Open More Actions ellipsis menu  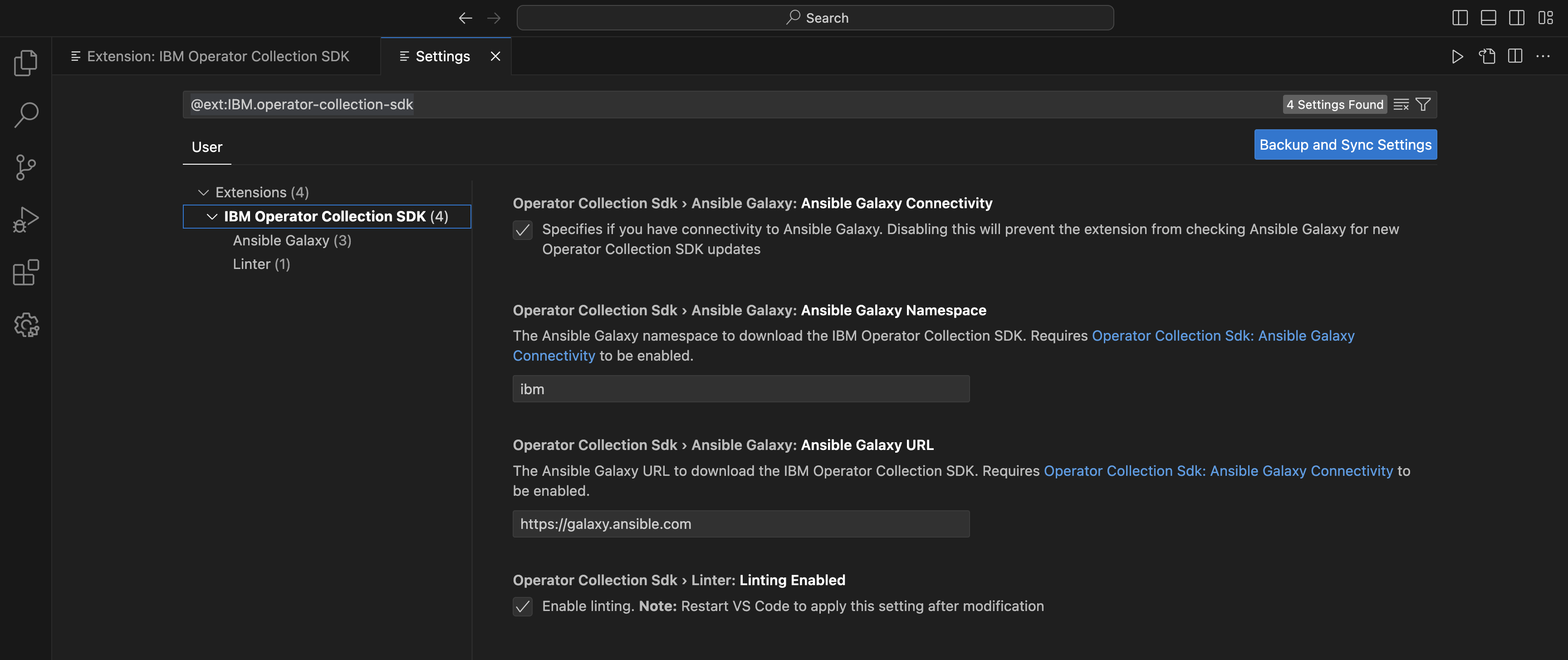[x=1543, y=57]
